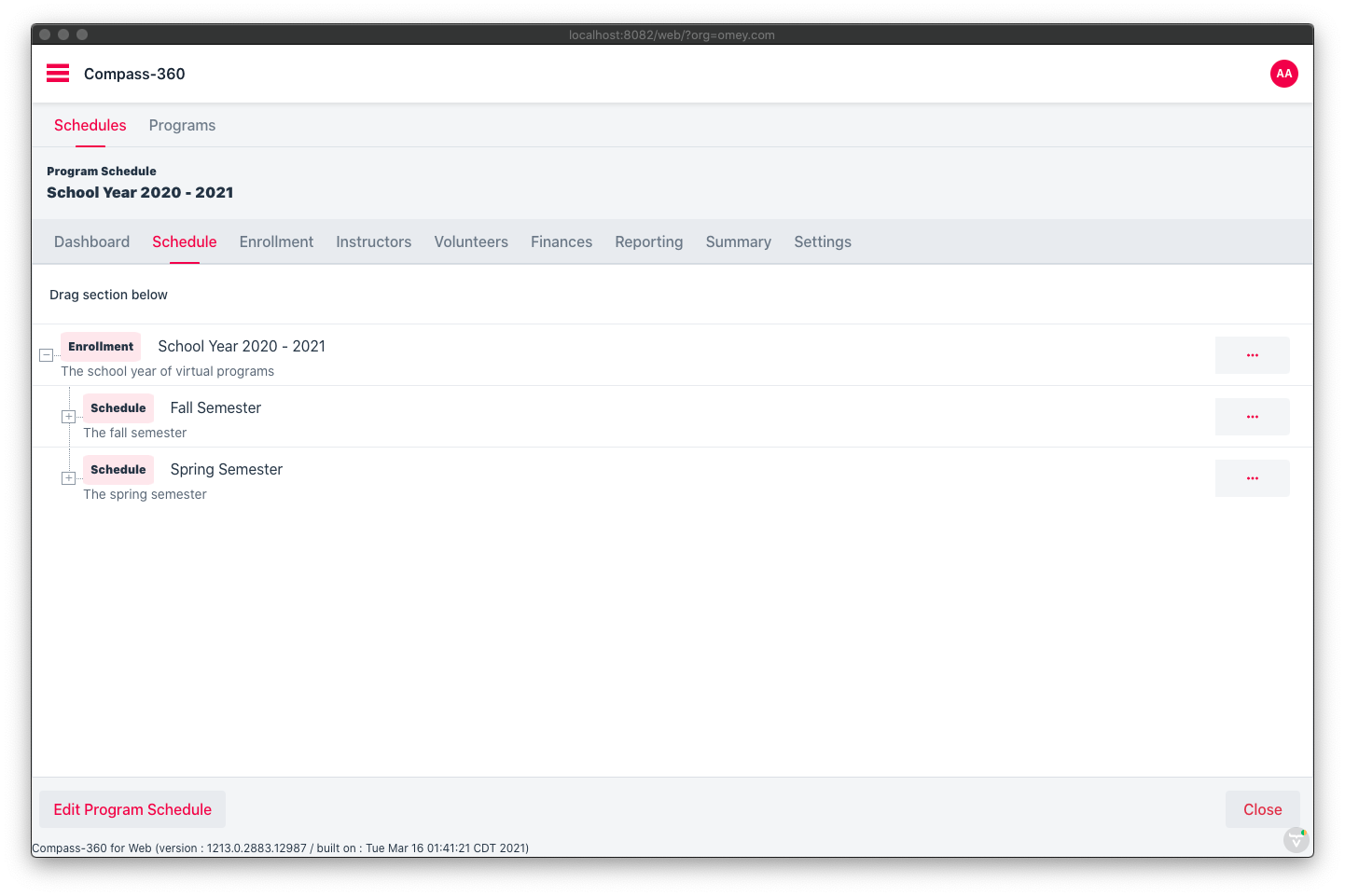This screenshot has width=1345, height=896.
Task: Open the Finances tab
Action: [562, 242]
